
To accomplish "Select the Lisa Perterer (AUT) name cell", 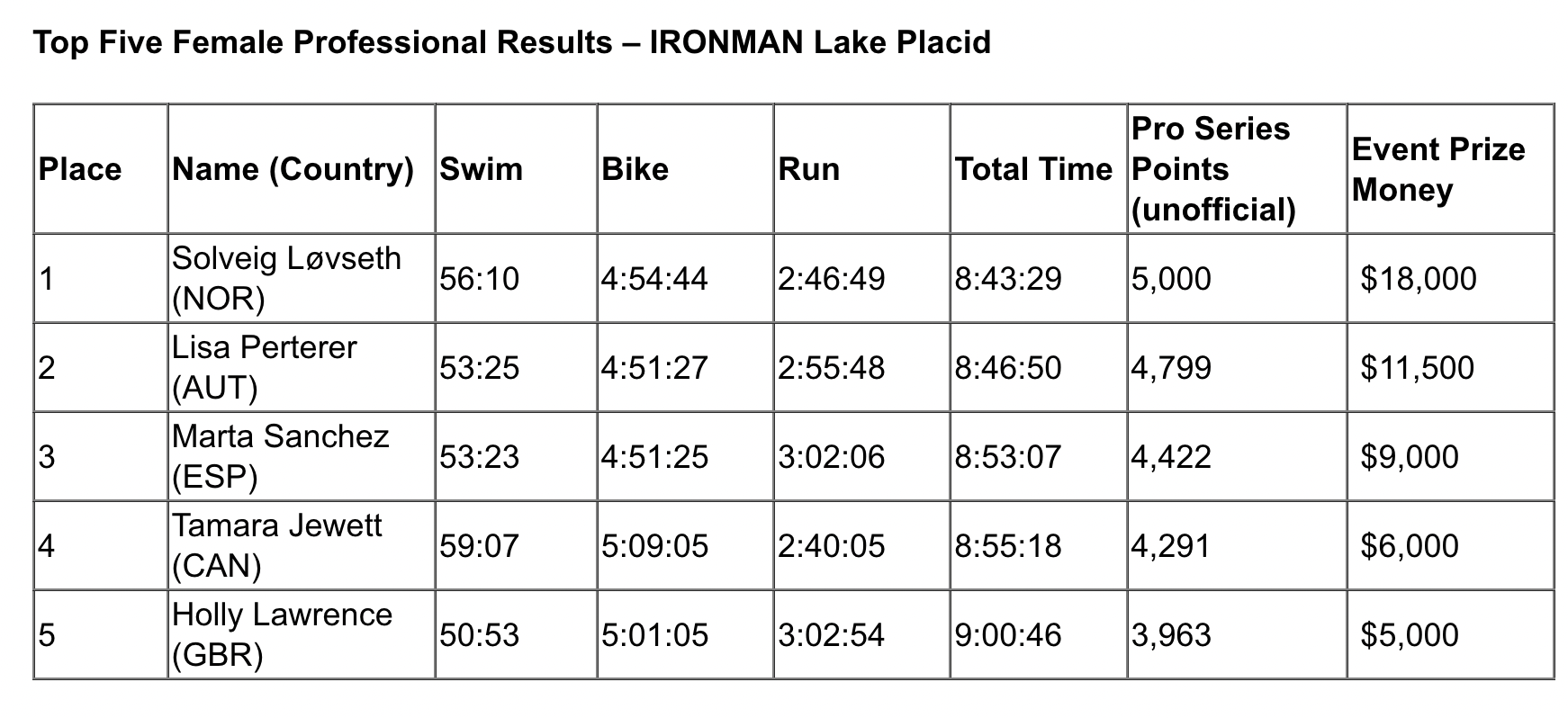I will (301, 367).
